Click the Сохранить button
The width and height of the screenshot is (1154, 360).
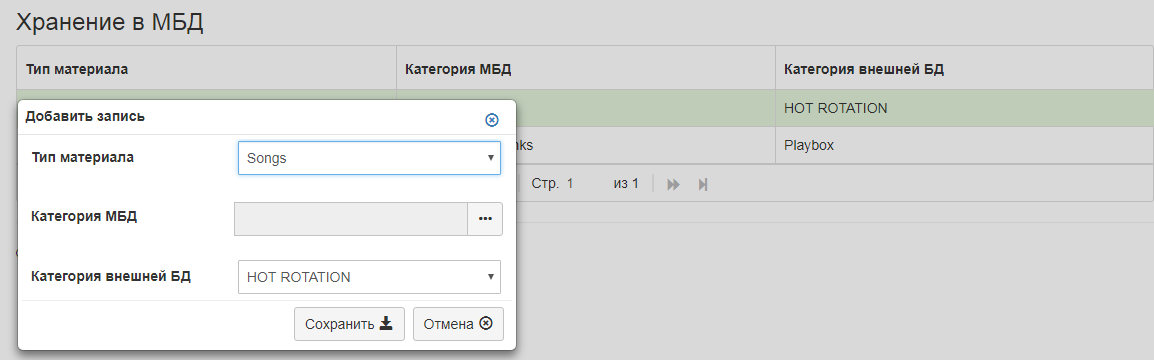pos(350,324)
